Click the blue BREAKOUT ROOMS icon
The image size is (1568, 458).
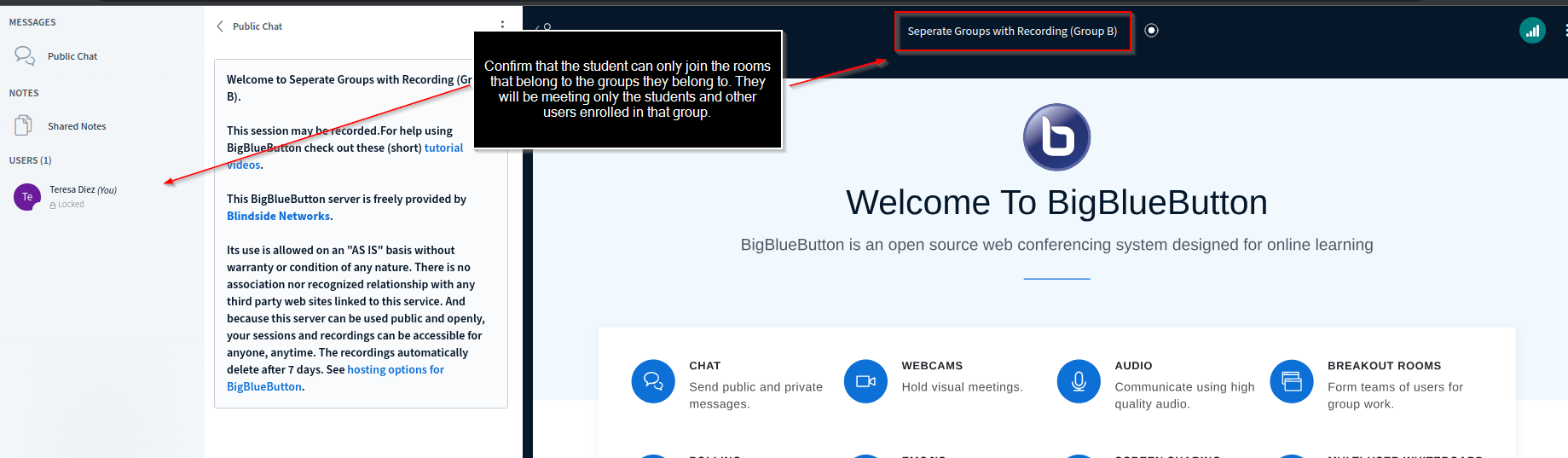point(1292,381)
